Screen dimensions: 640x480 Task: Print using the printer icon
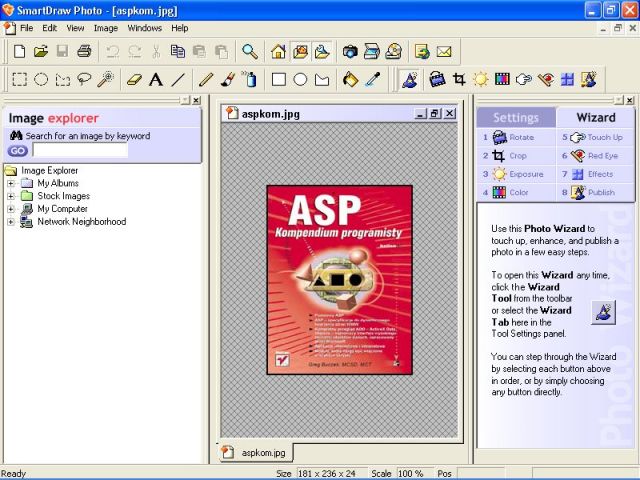coord(84,51)
